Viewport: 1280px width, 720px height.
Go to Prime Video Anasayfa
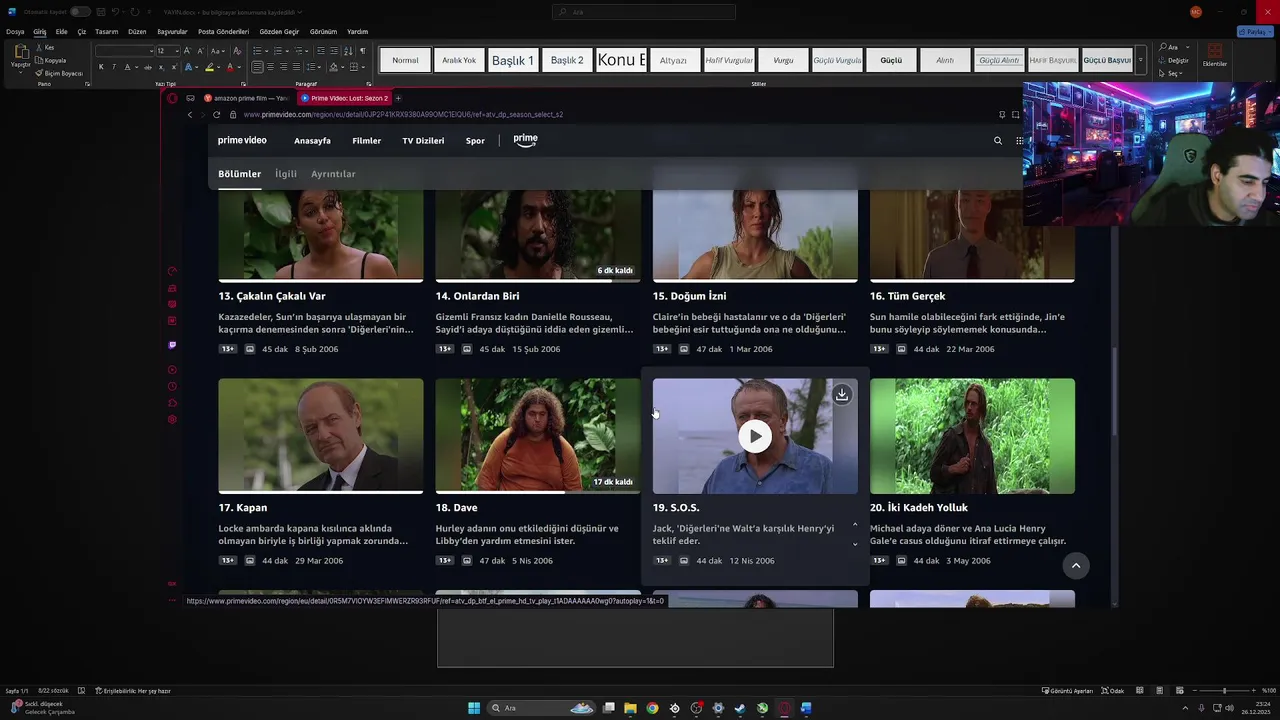312,141
